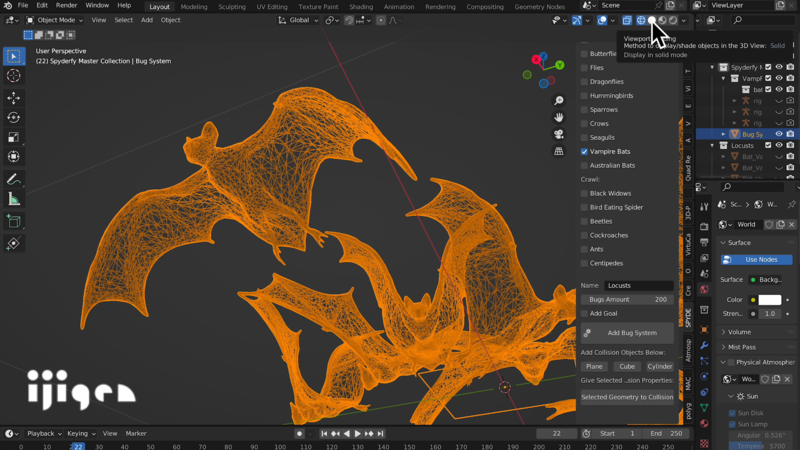Toggle the camera view icon
The image size is (800, 450).
coord(559,134)
